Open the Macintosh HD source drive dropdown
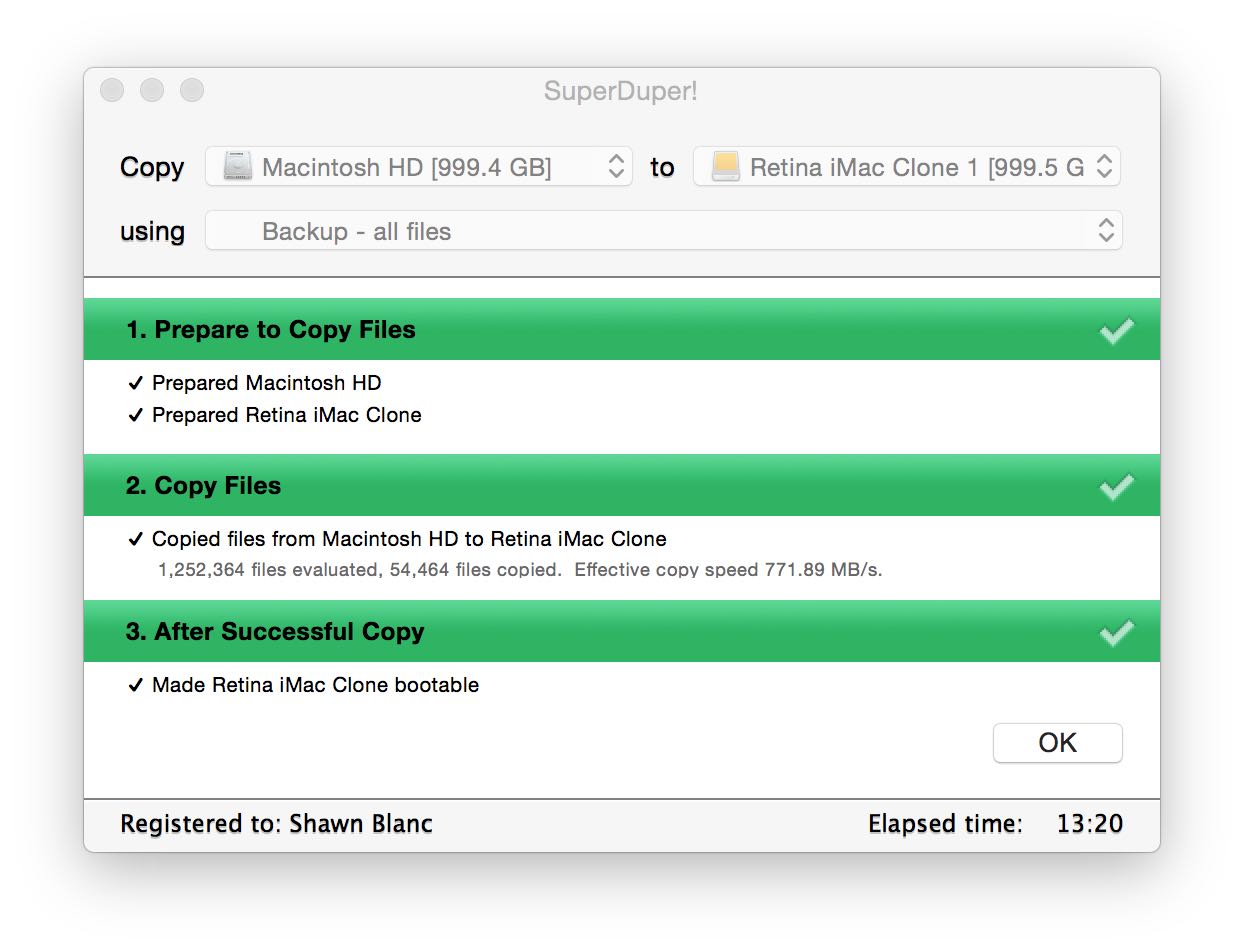1244x952 pixels. click(x=419, y=167)
